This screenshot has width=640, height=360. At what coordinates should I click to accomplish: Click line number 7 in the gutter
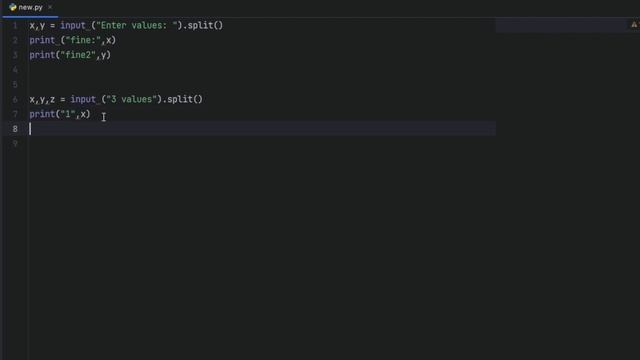tap(15, 114)
